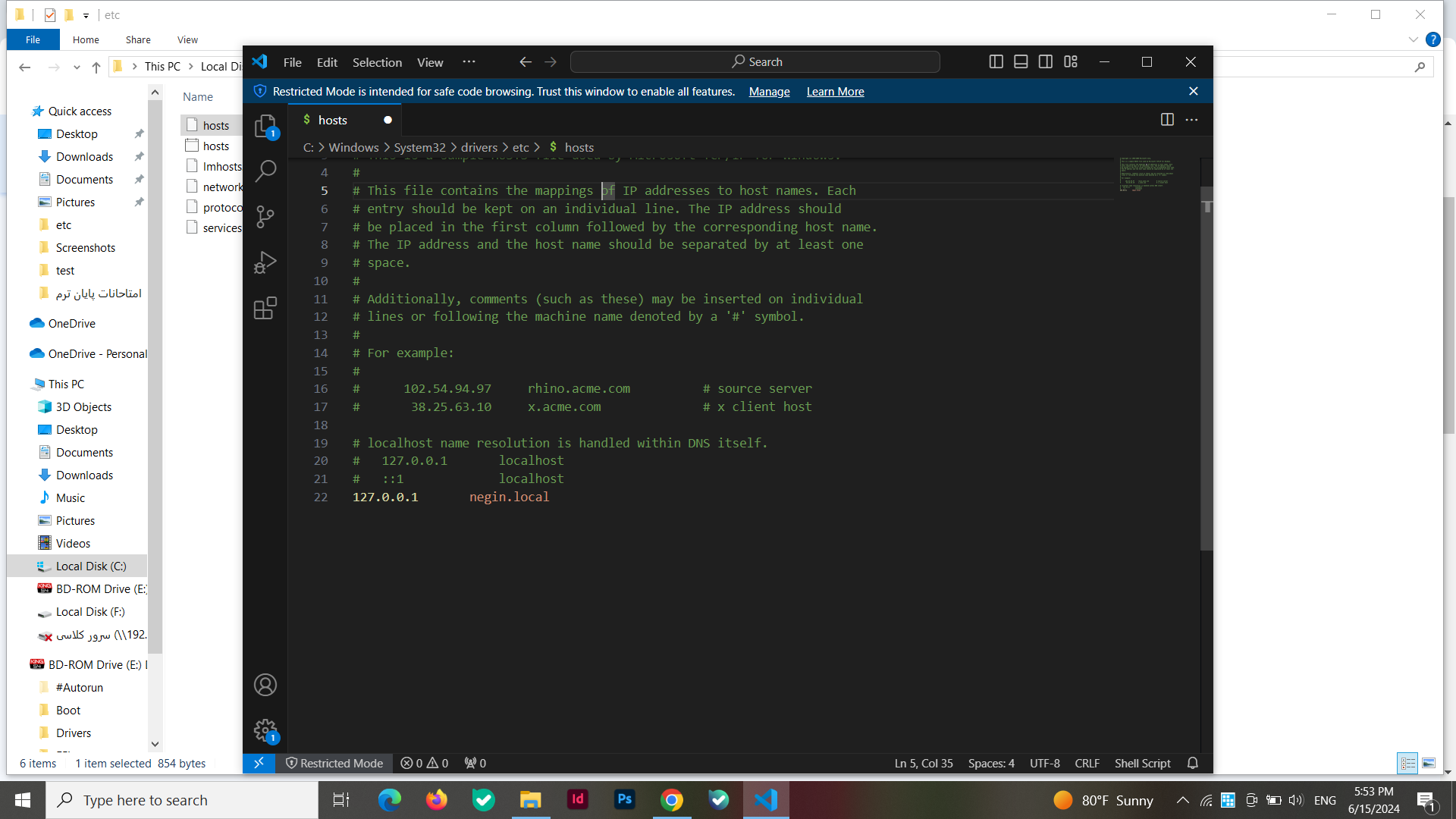The image size is (1456, 819).
Task: Open the etc breadcrumb dropdown
Action: (x=522, y=147)
